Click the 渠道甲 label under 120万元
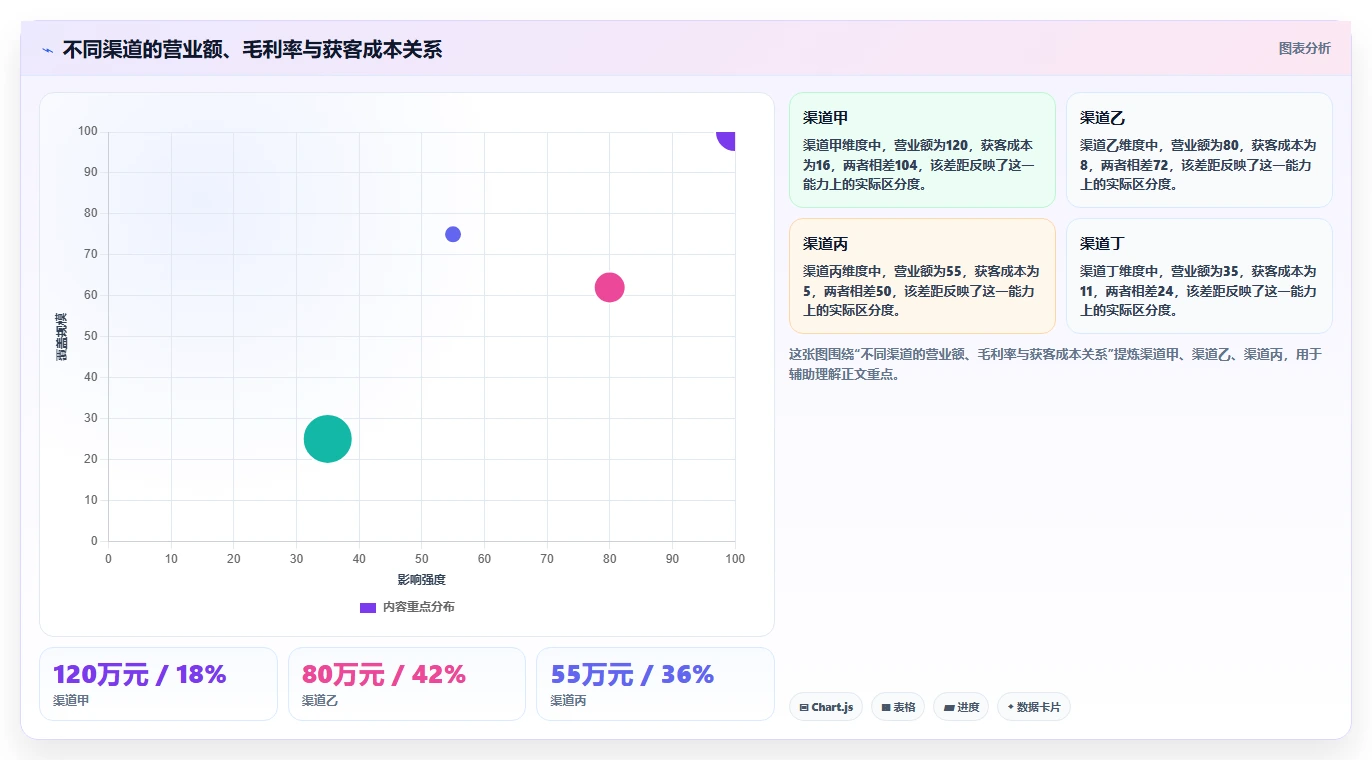Screen dimensions: 1372x760 pyautogui.click(x=71, y=701)
